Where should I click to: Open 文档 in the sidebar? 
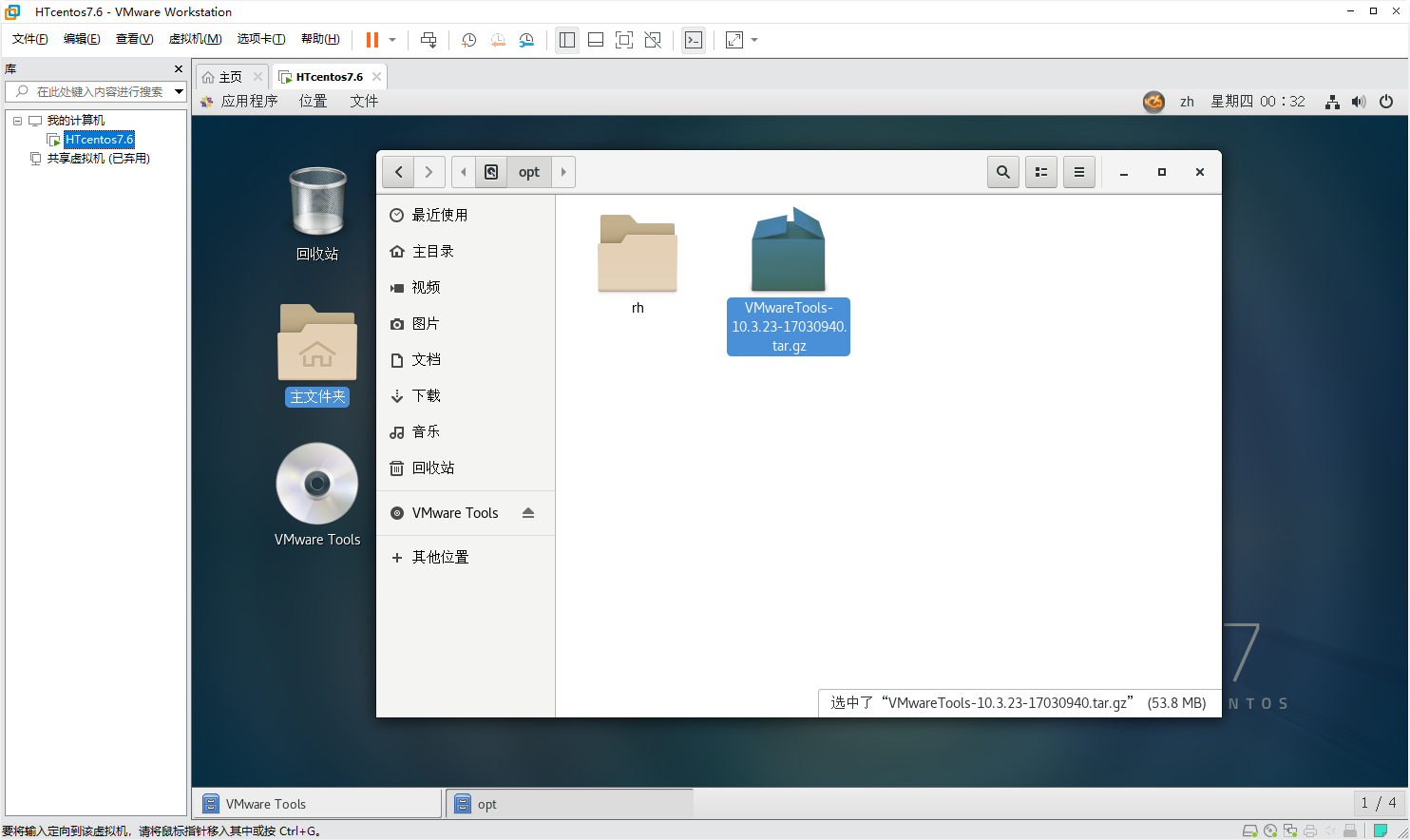pos(466,360)
